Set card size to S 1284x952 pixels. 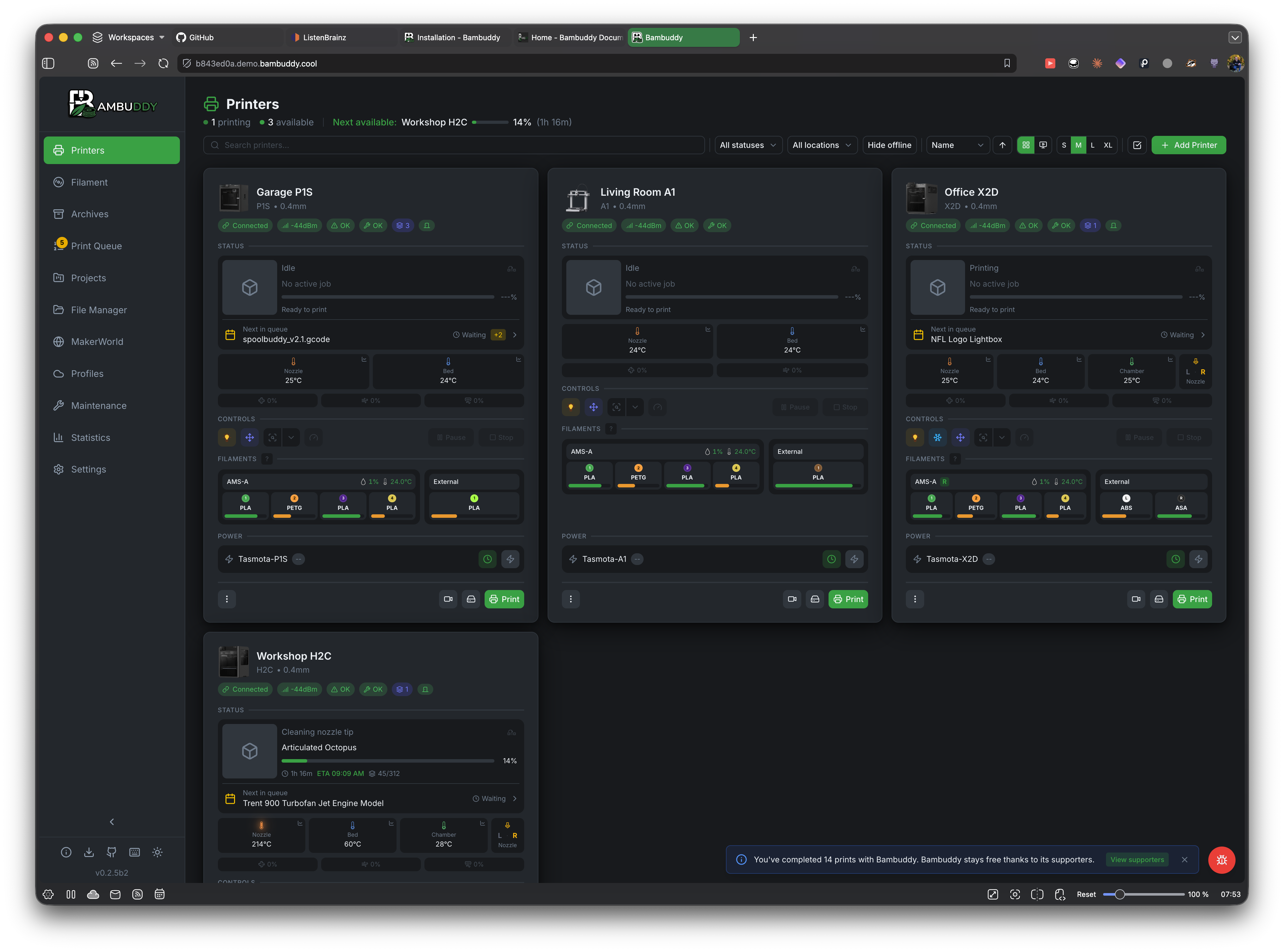point(1064,145)
